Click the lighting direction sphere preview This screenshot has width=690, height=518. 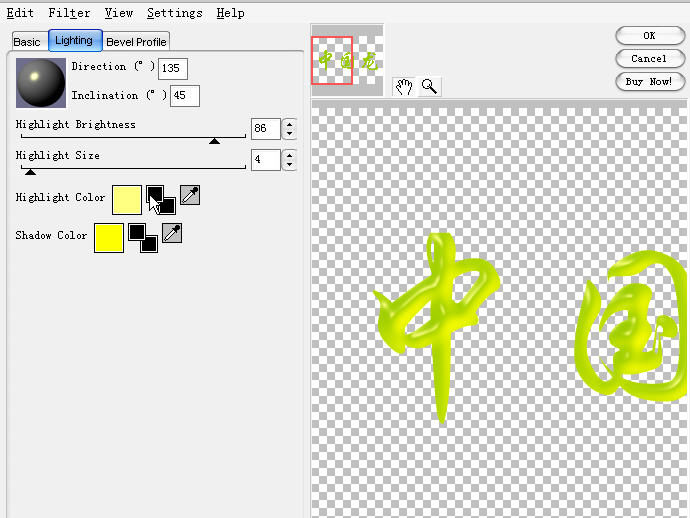pos(41,83)
